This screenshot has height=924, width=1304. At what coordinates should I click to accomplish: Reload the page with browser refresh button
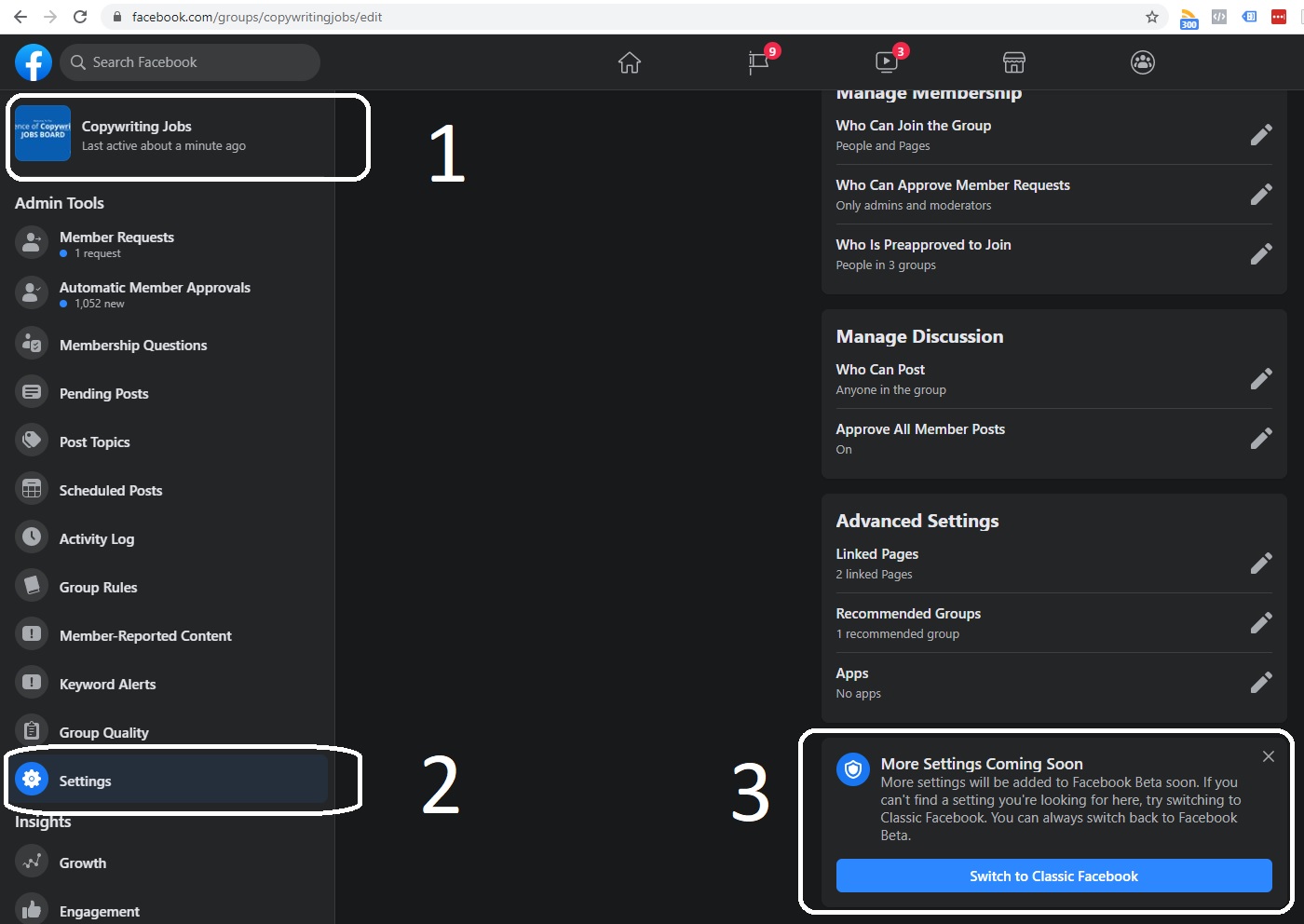80,17
